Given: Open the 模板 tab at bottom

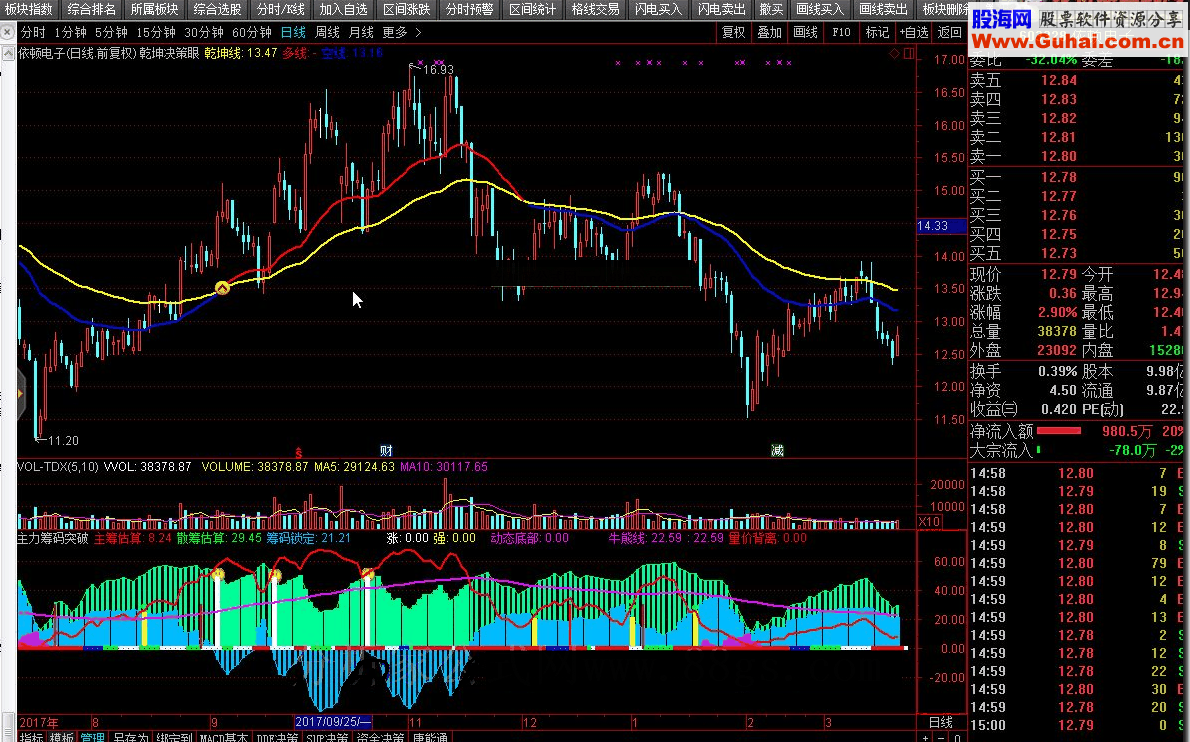Looking at the screenshot, I should point(62,737).
